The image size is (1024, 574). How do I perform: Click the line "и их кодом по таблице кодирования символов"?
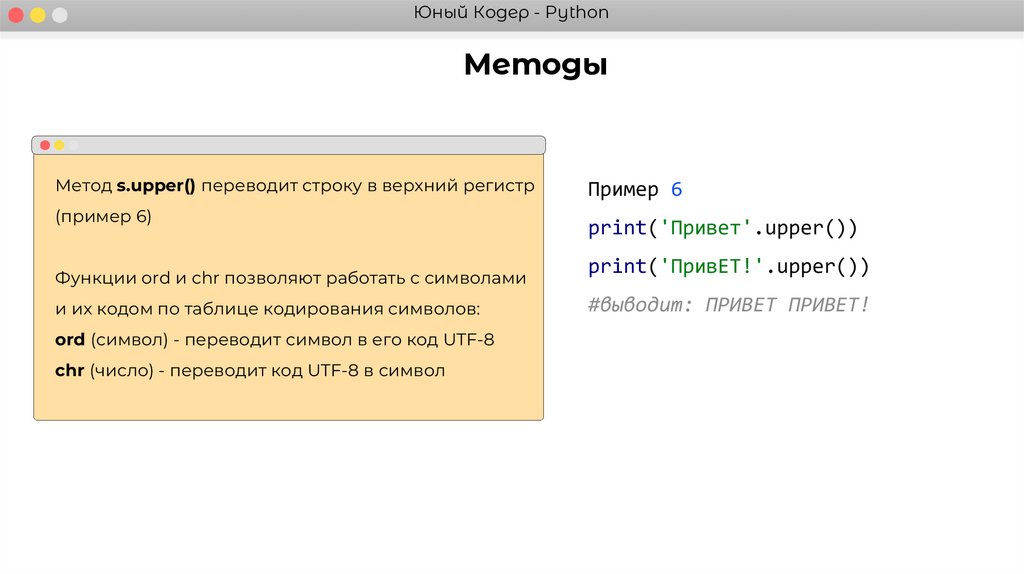[268, 309]
